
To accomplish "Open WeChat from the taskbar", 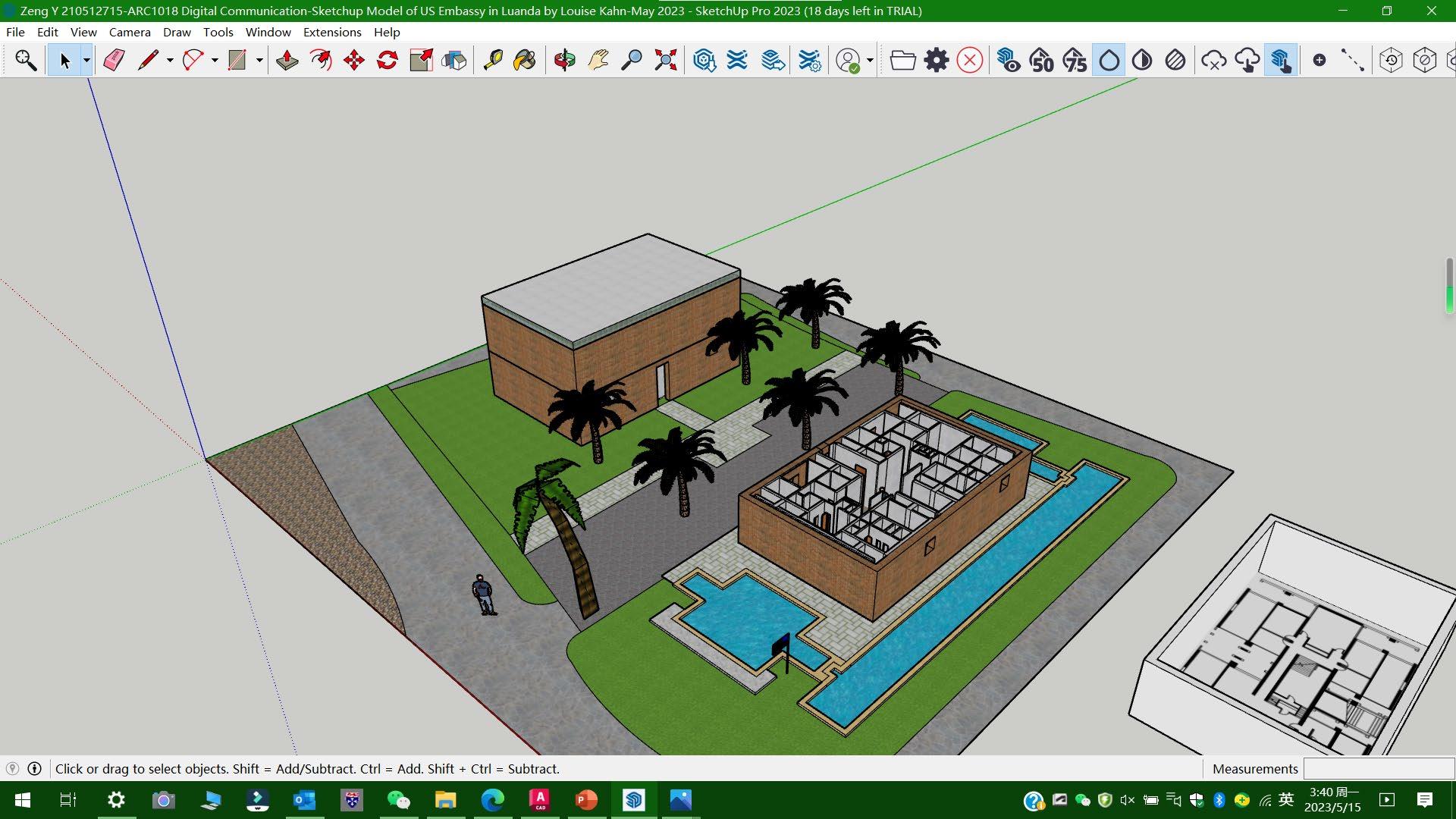I will coord(398,800).
